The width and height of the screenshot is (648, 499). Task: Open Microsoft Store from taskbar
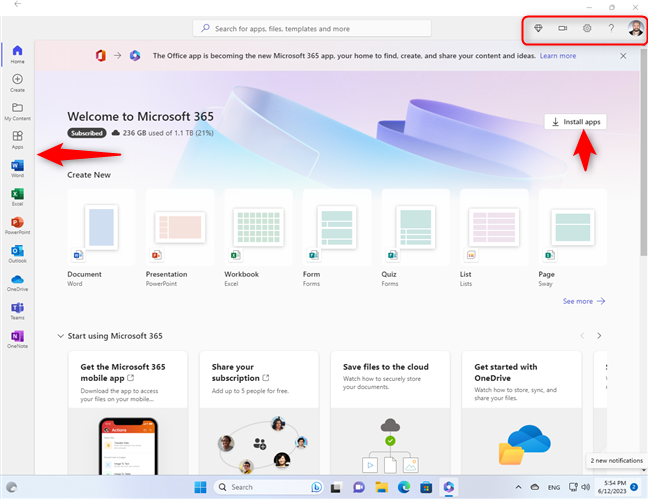(x=426, y=487)
